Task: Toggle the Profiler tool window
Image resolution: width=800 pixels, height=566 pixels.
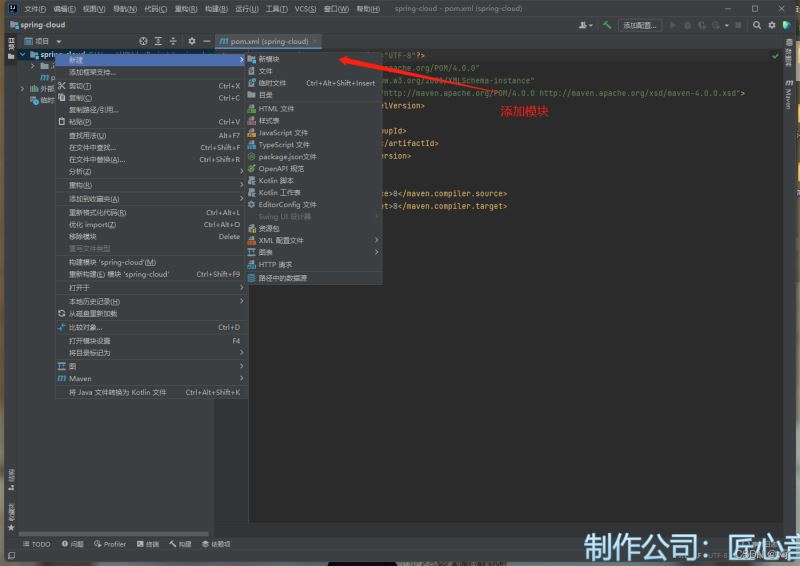Action: click(x=110, y=544)
